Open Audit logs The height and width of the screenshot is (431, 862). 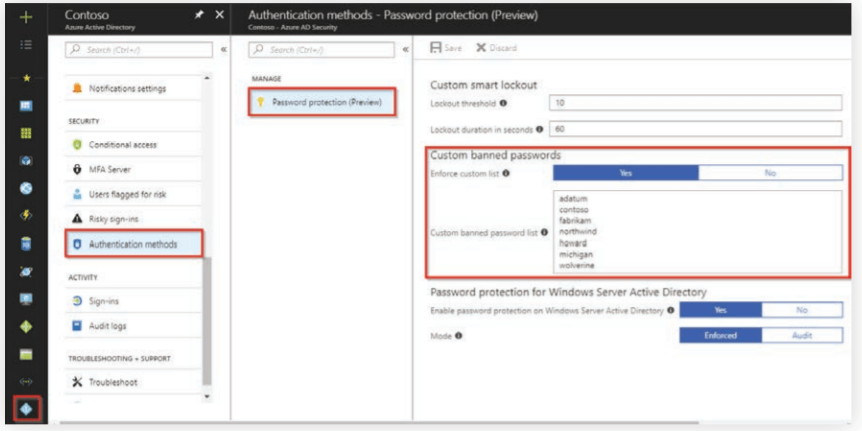tap(132, 326)
